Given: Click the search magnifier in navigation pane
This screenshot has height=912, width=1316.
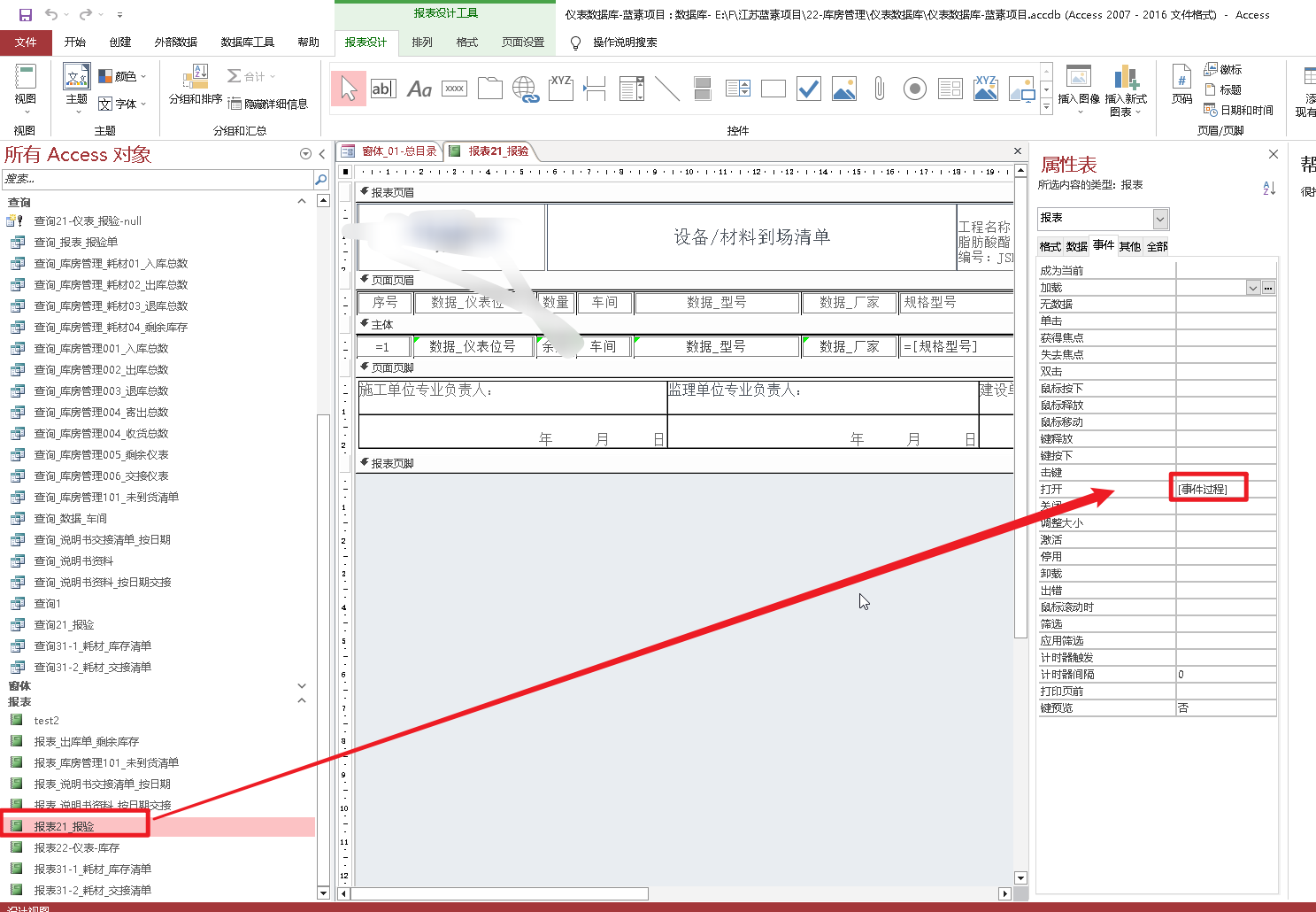Looking at the screenshot, I should coord(321,179).
